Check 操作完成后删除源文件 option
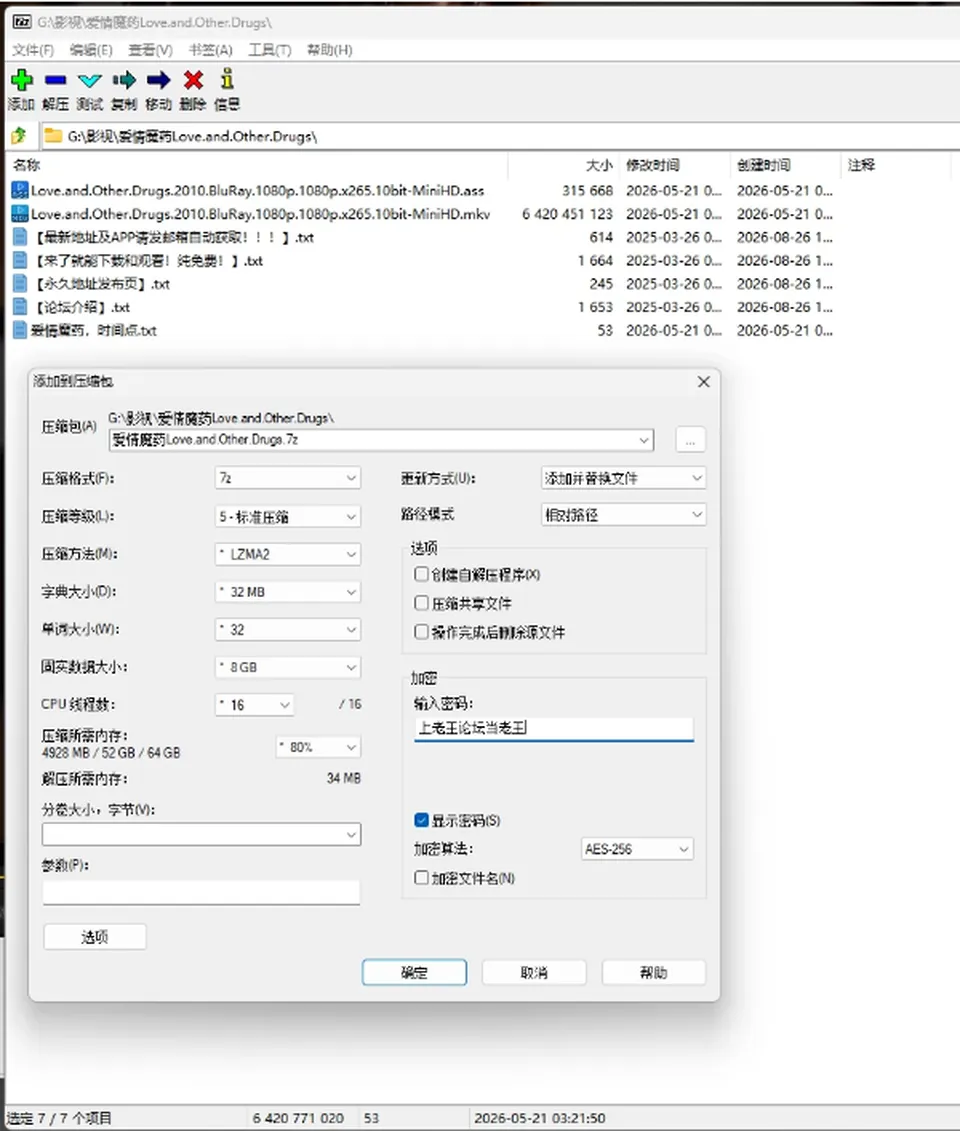The height and width of the screenshot is (1131, 960). tap(421, 632)
